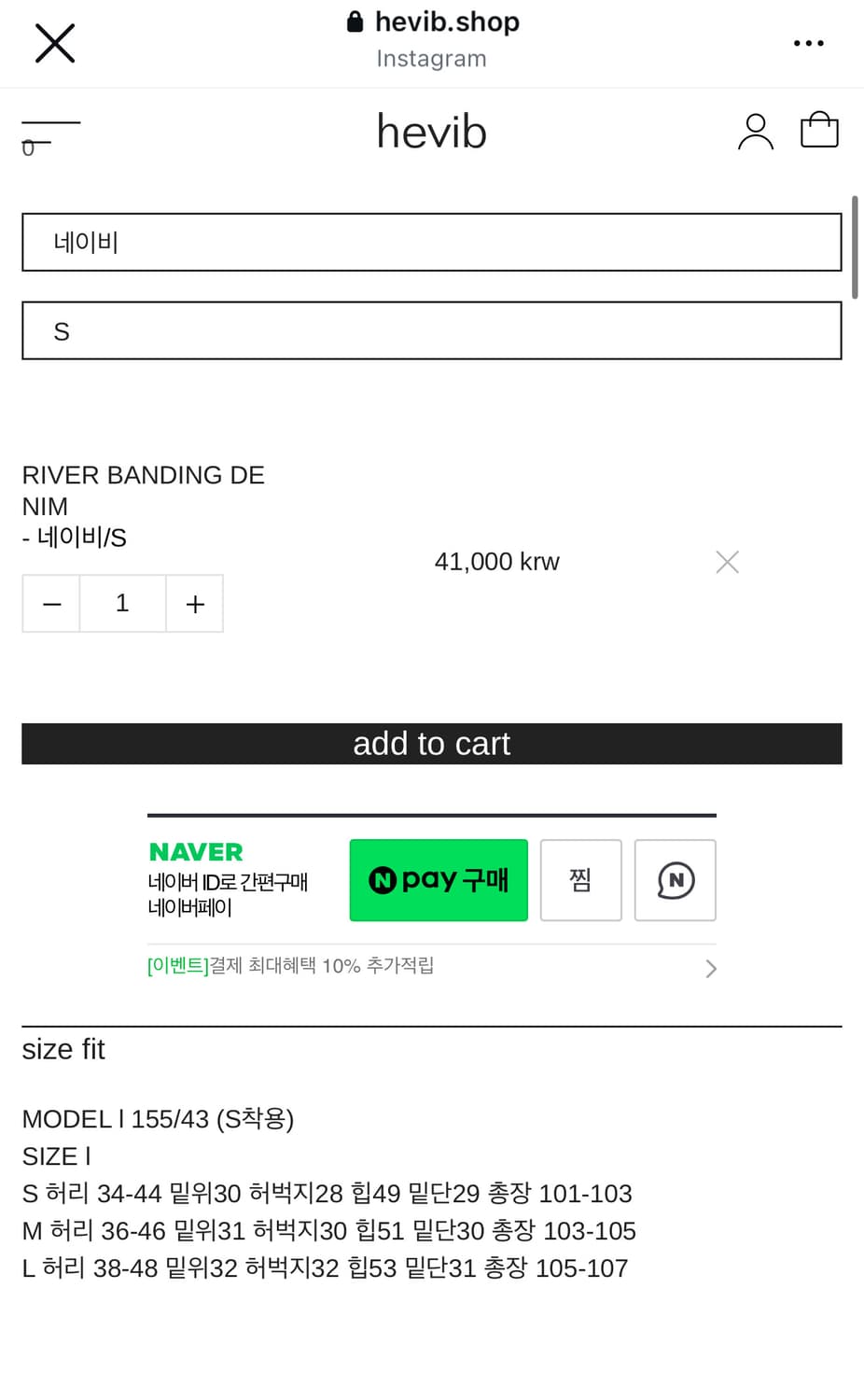Open the Instagram browser options menu (three dots)
The height and width of the screenshot is (1400, 864).
[808, 43]
